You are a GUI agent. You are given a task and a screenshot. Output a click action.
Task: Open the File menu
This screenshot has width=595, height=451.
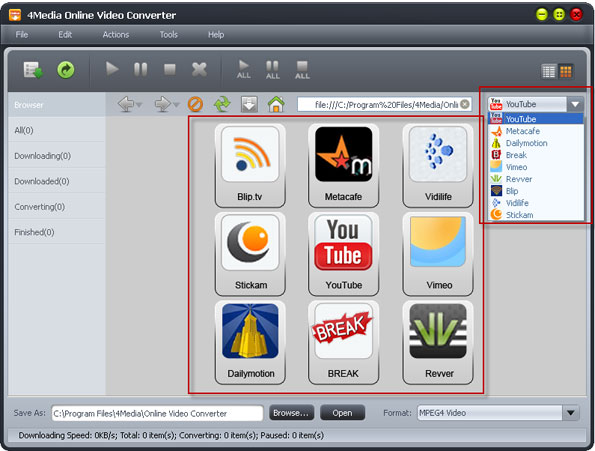[x=22, y=35]
